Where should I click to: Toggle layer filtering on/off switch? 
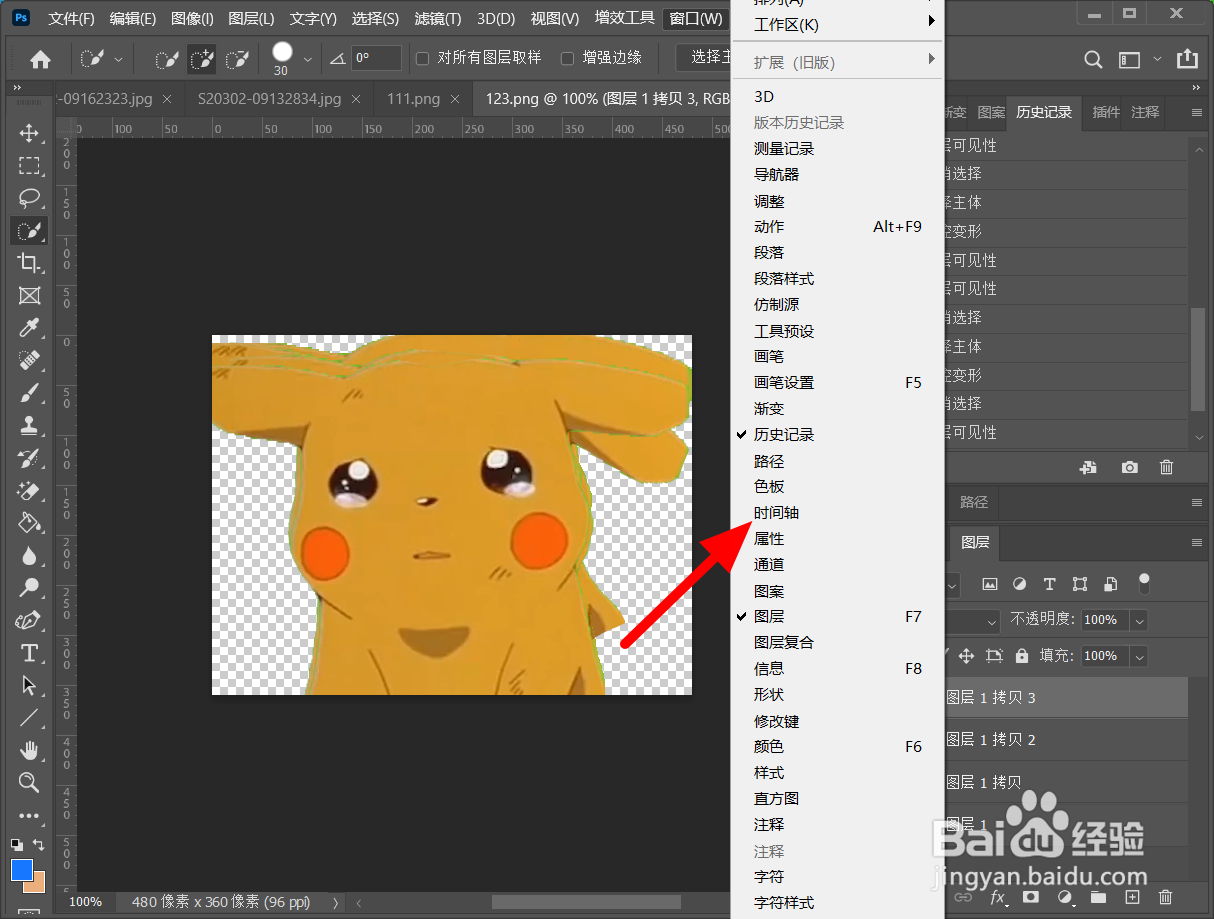(x=1144, y=583)
